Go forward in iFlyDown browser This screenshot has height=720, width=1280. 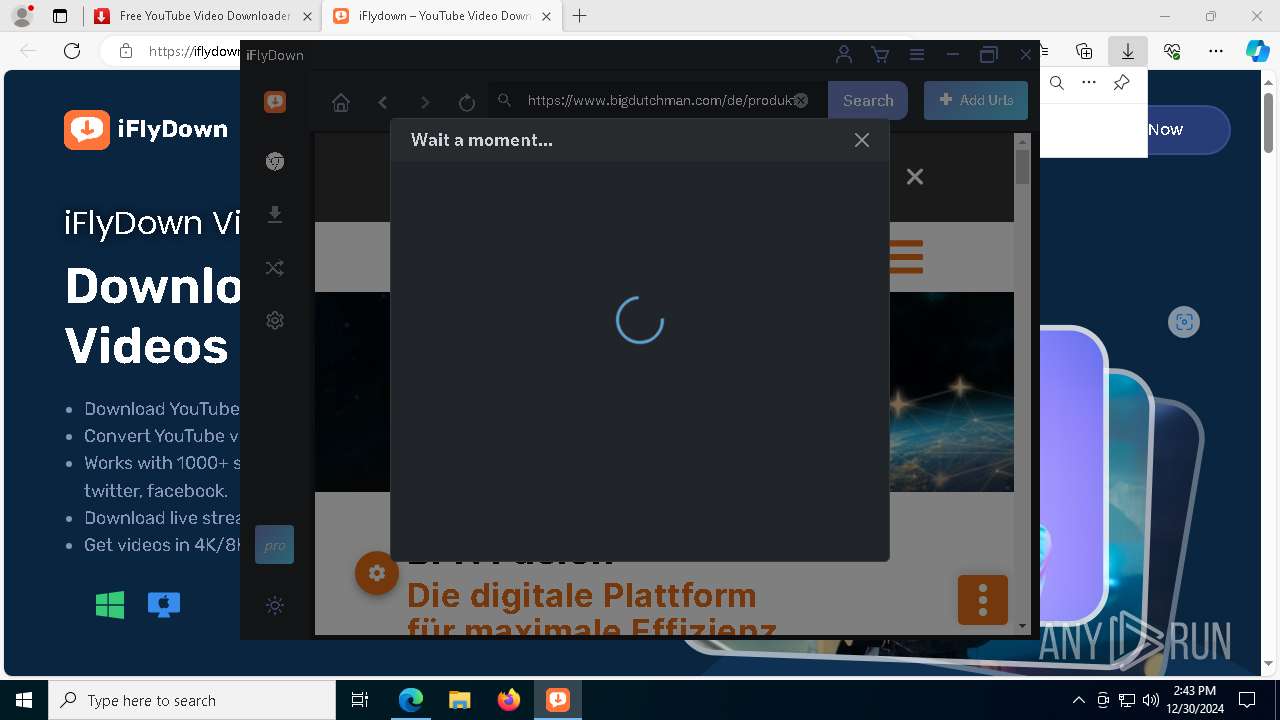pos(425,102)
